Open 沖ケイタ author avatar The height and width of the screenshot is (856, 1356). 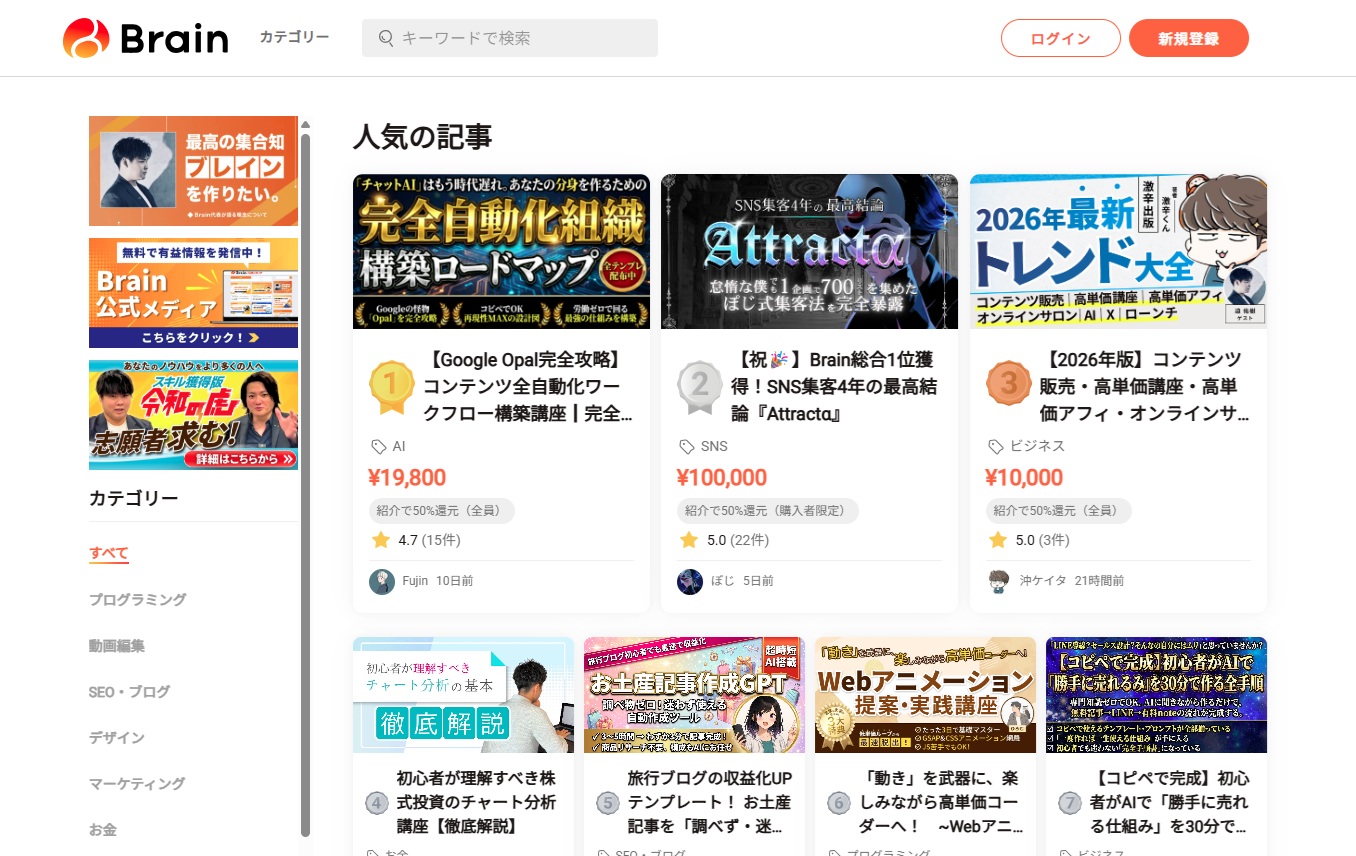coord(999,581)
